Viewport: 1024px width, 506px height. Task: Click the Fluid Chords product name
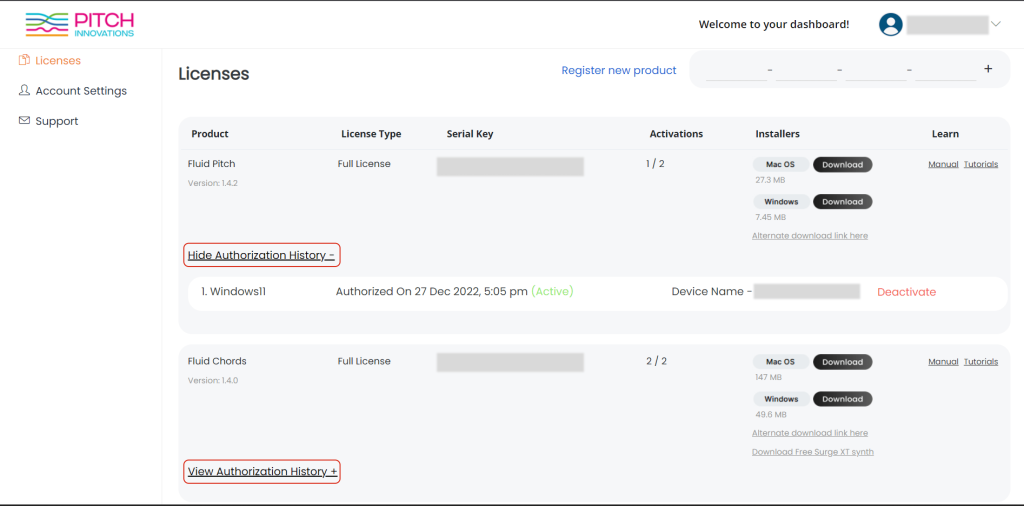pyautogui.click(x=217, y=361)
